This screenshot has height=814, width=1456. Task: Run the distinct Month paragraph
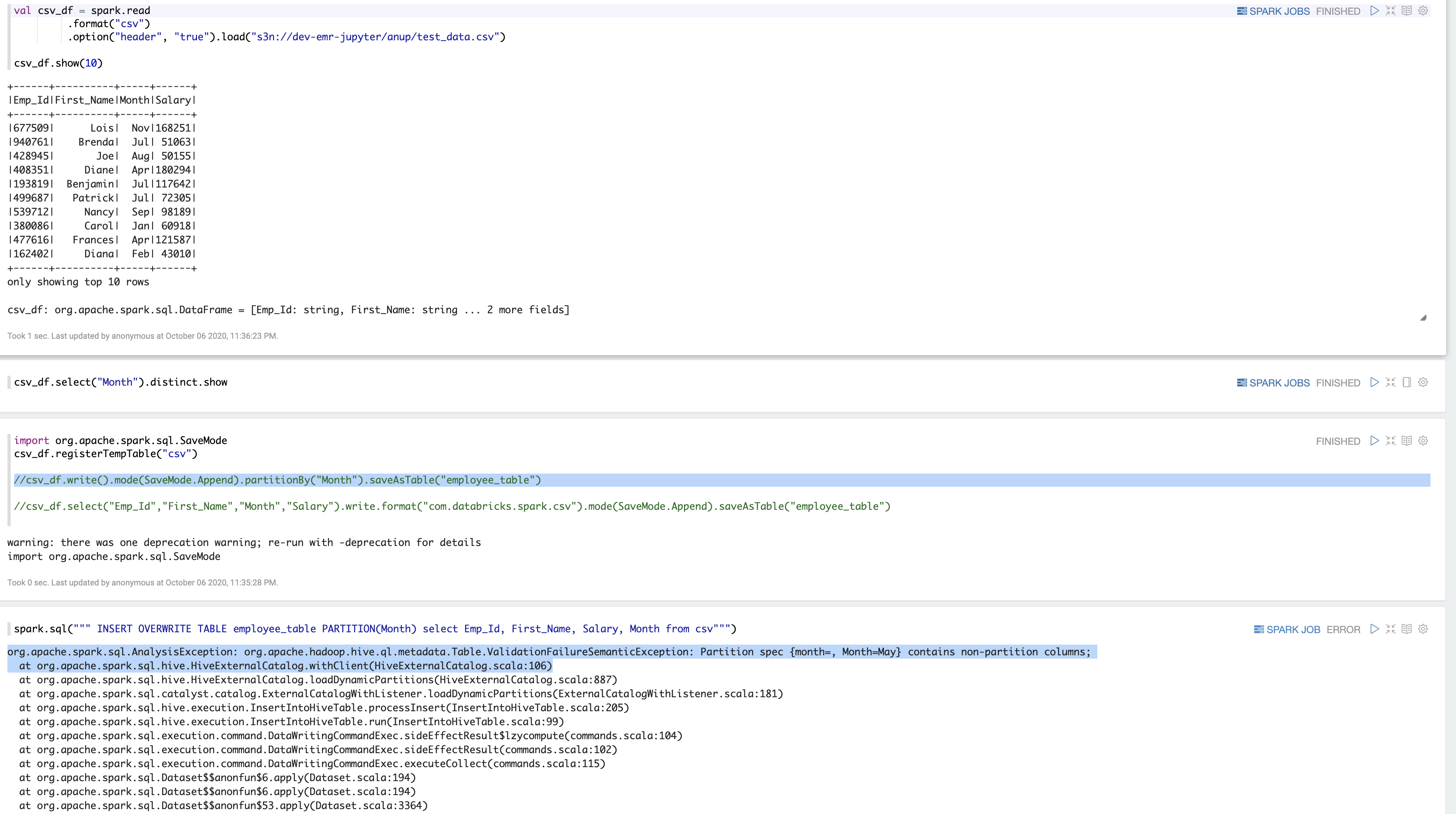[1375, 382]
